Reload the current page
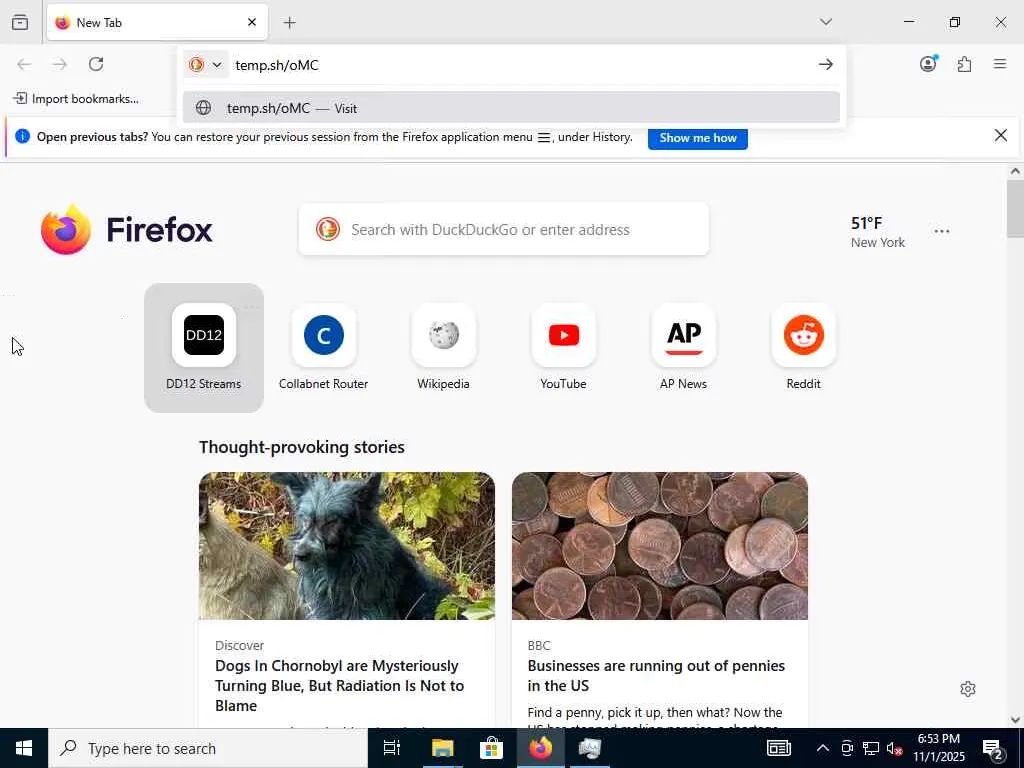Screen dimensions: 1024x768 click(96, 64)
